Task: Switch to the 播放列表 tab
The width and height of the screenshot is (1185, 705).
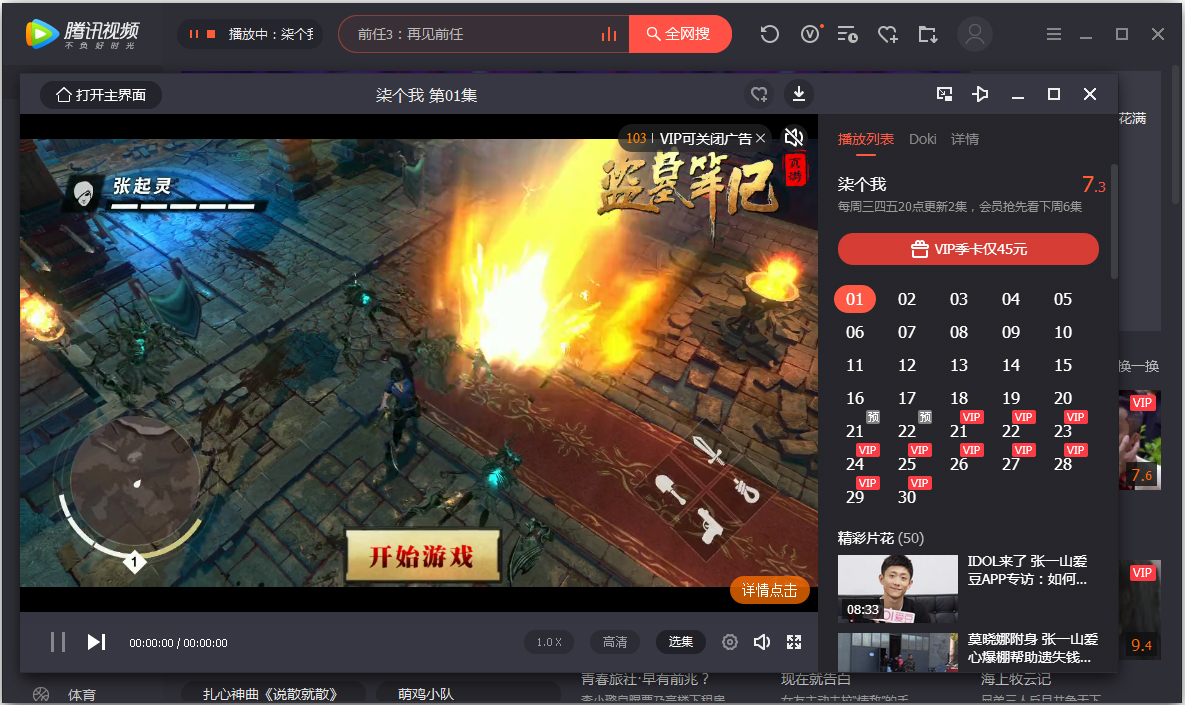Action: pyautogui.click(x=865, y=139)
